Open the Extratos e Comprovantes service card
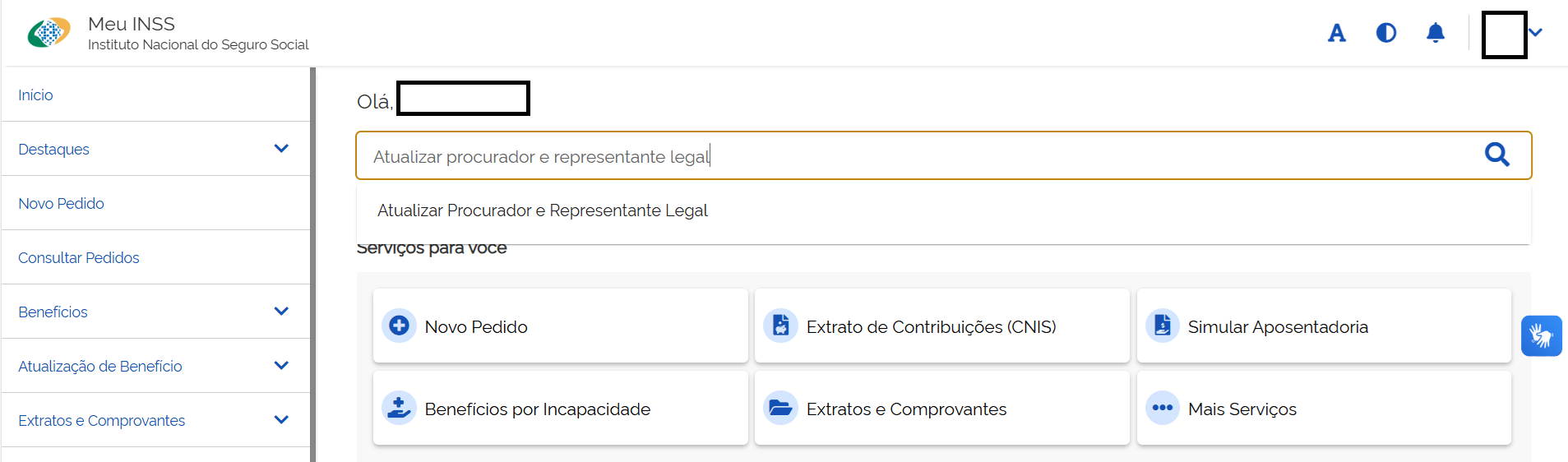Viewport: 1568px width, 462px height. (x=941, y=409)
